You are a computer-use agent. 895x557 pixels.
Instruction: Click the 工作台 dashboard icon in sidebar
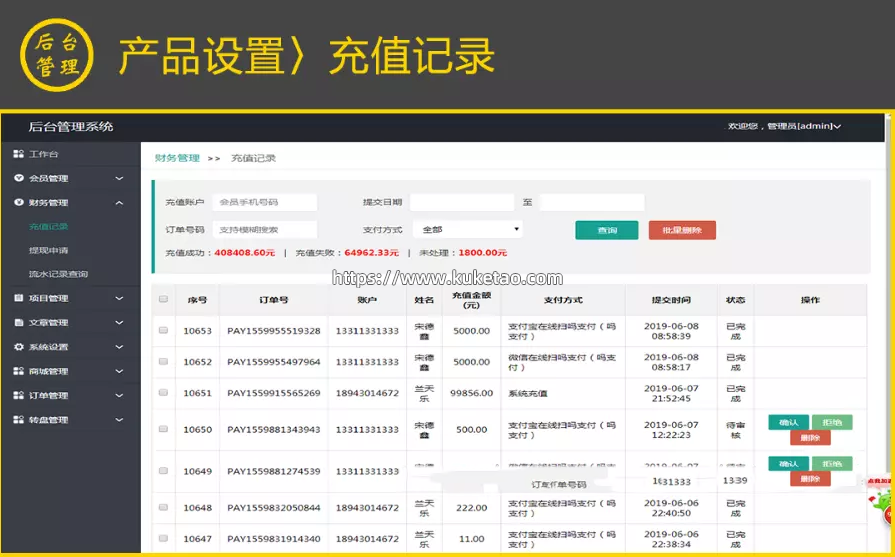[x=18, y=154]
